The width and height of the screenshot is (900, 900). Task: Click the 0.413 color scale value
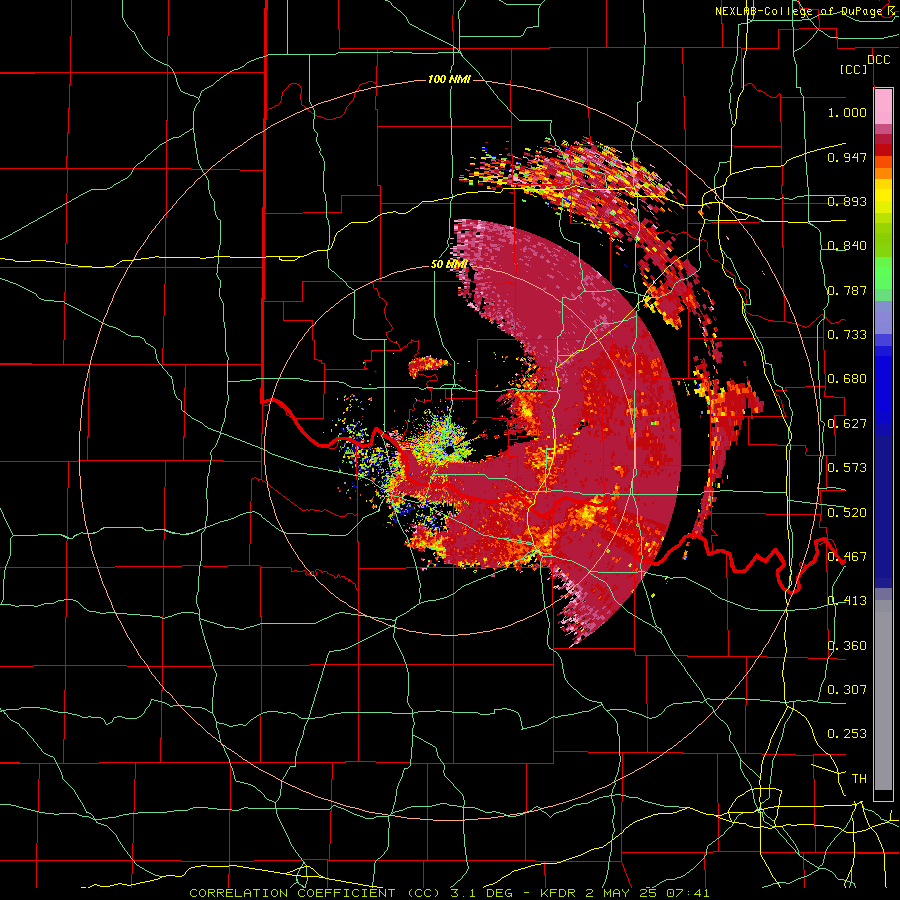(x=847, y=601)
